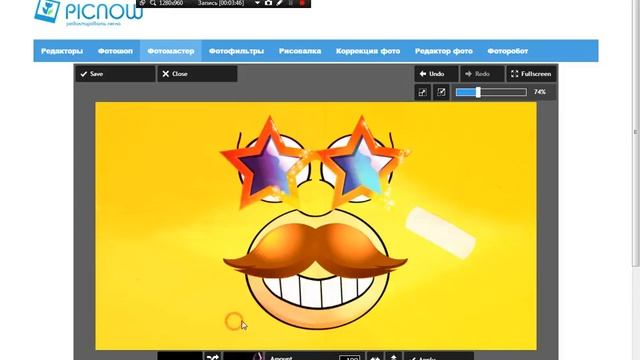Pause recording on the recorder bar
This screenshot has width=640, height=360.
[x=291, y=3]
